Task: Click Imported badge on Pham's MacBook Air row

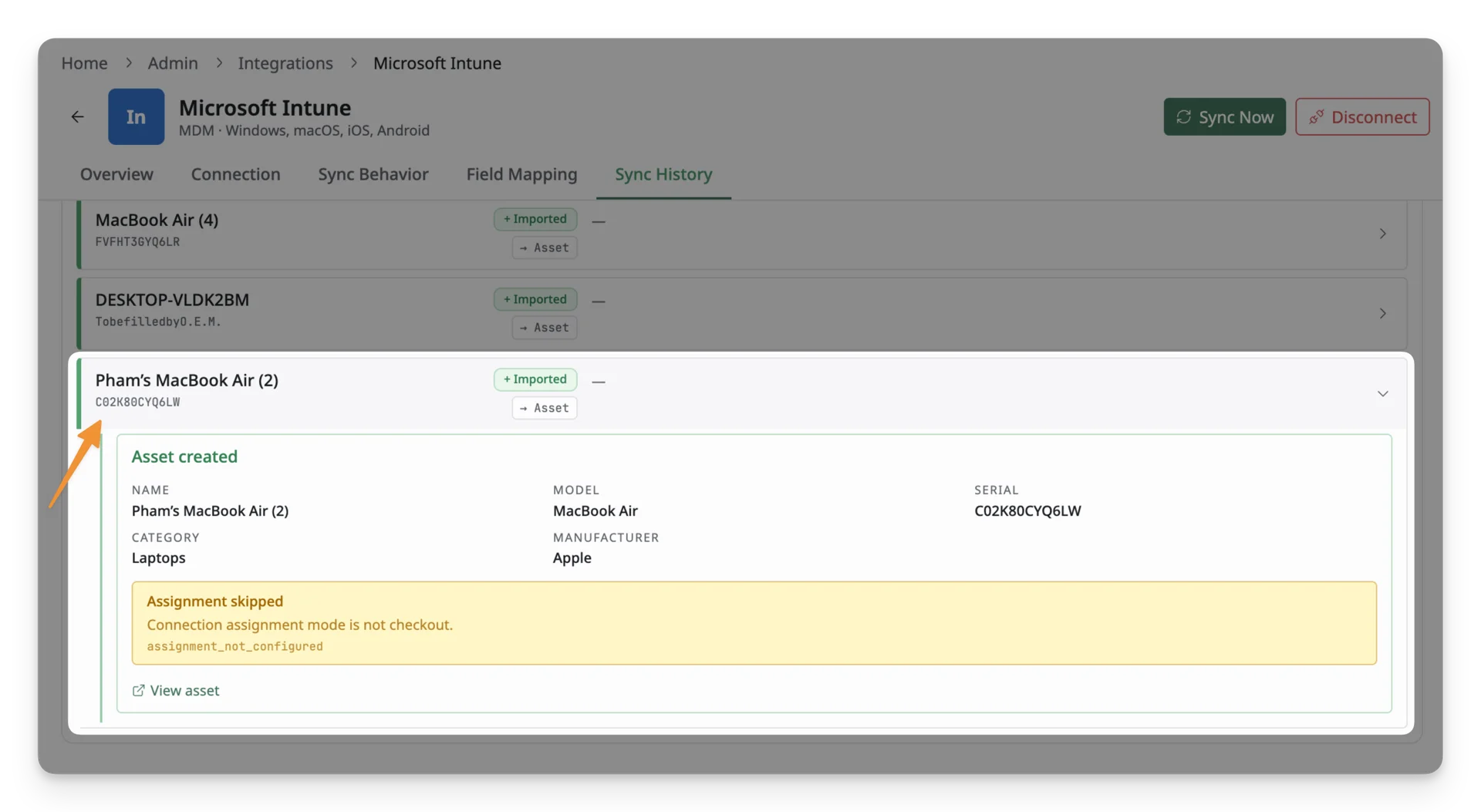Action: [x=535, y=379]
